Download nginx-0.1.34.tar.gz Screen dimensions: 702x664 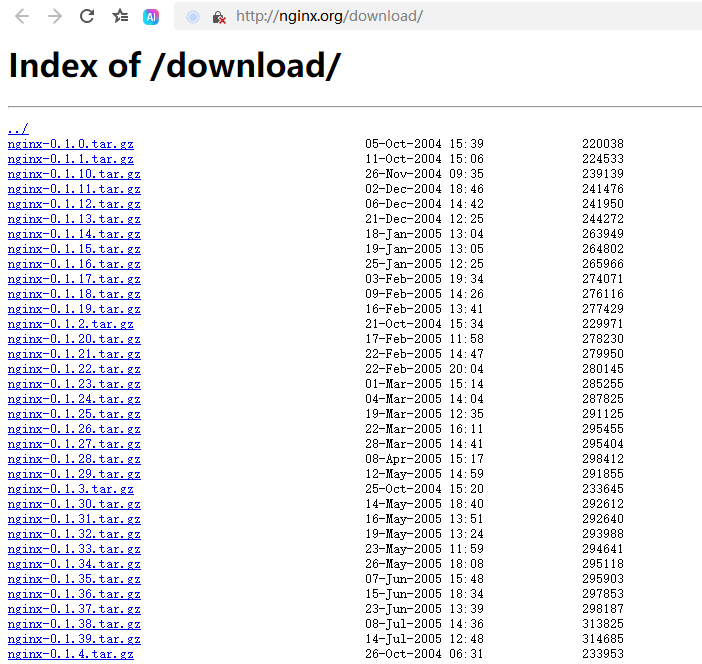tap(74, 564)
